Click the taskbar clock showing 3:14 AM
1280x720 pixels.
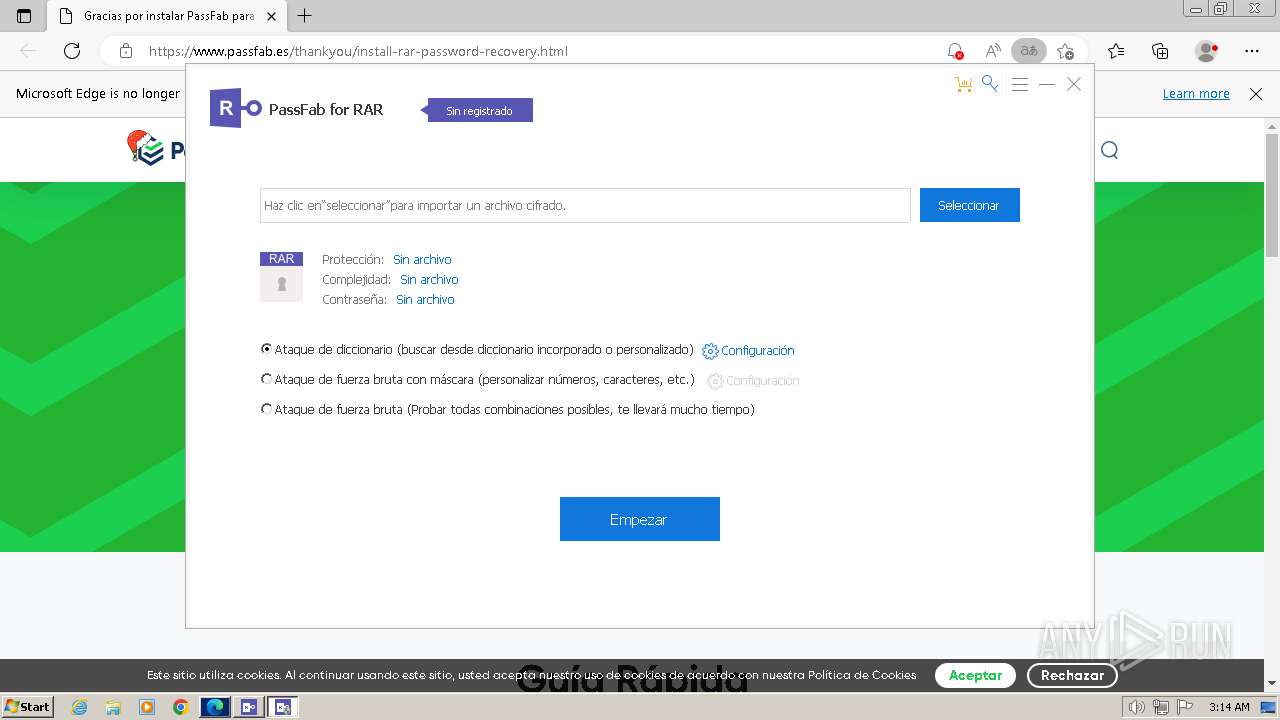click(1229, 707)
